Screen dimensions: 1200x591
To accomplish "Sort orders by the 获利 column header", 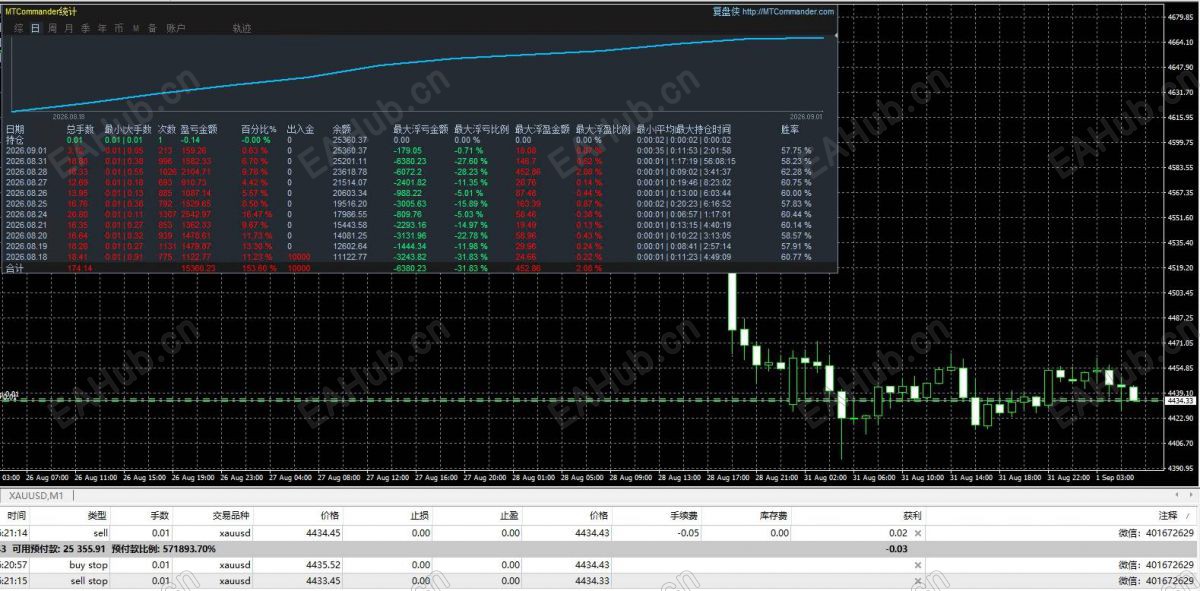I will (x=911, y=515).
